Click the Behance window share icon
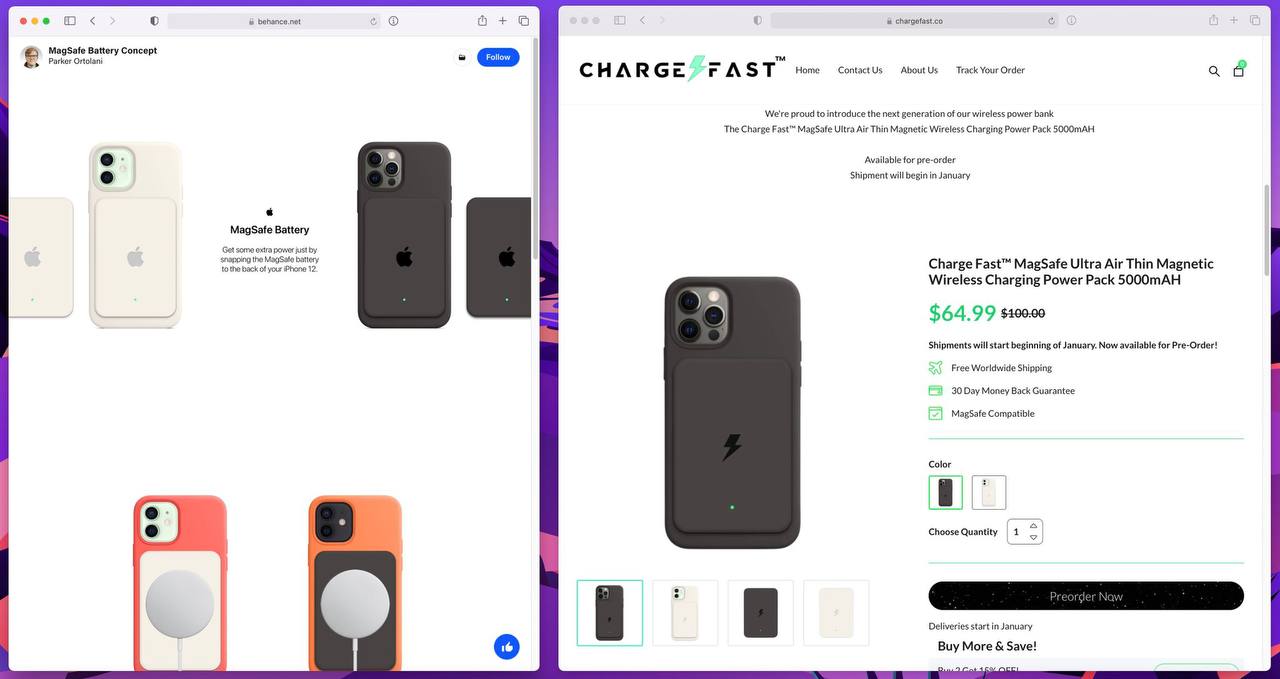Image resolution: width=1280 pixels, height=679 pixels. (x=482, y=20)
